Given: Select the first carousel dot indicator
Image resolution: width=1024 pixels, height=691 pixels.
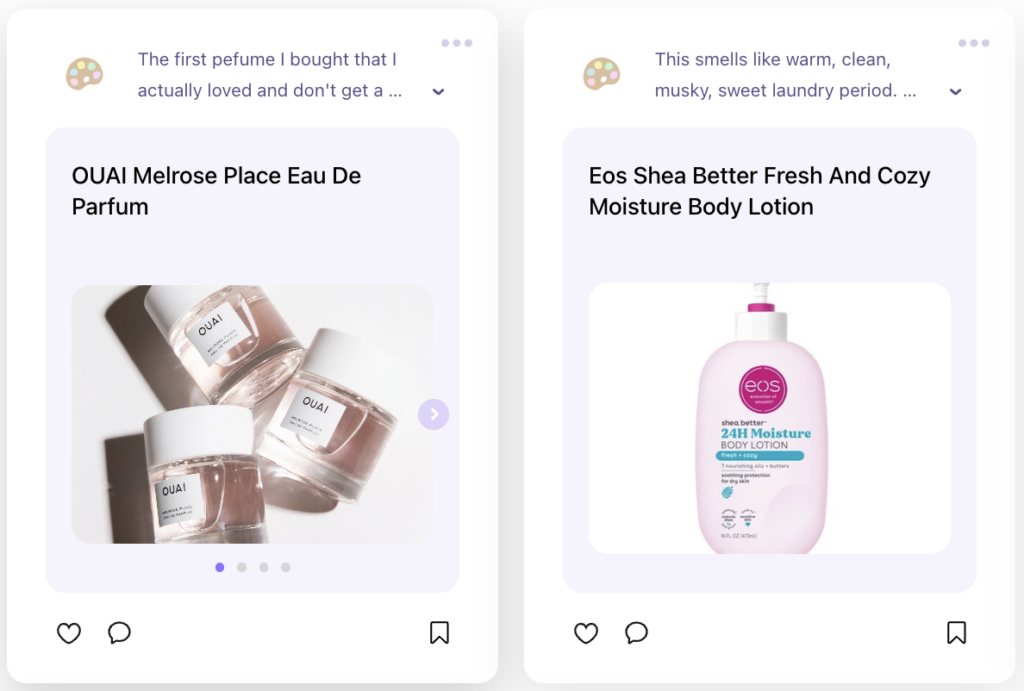Looking at the screenshot, I should tap(219, 567).
